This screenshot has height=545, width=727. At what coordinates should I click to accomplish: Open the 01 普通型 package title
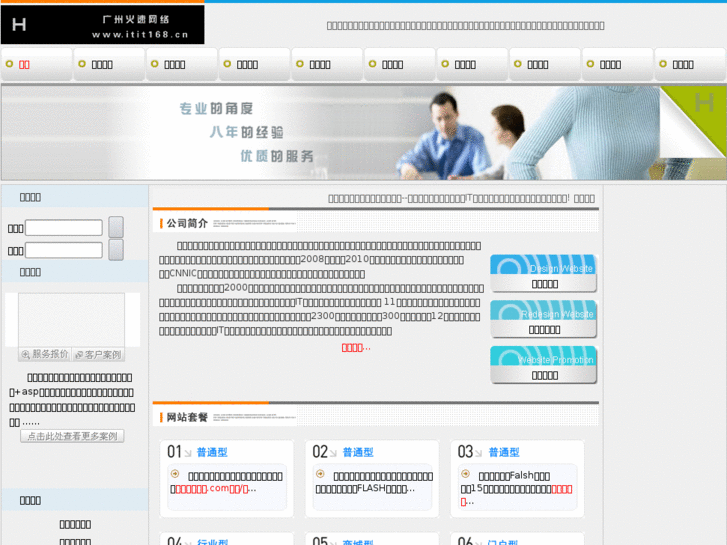(x=212, y=452)
